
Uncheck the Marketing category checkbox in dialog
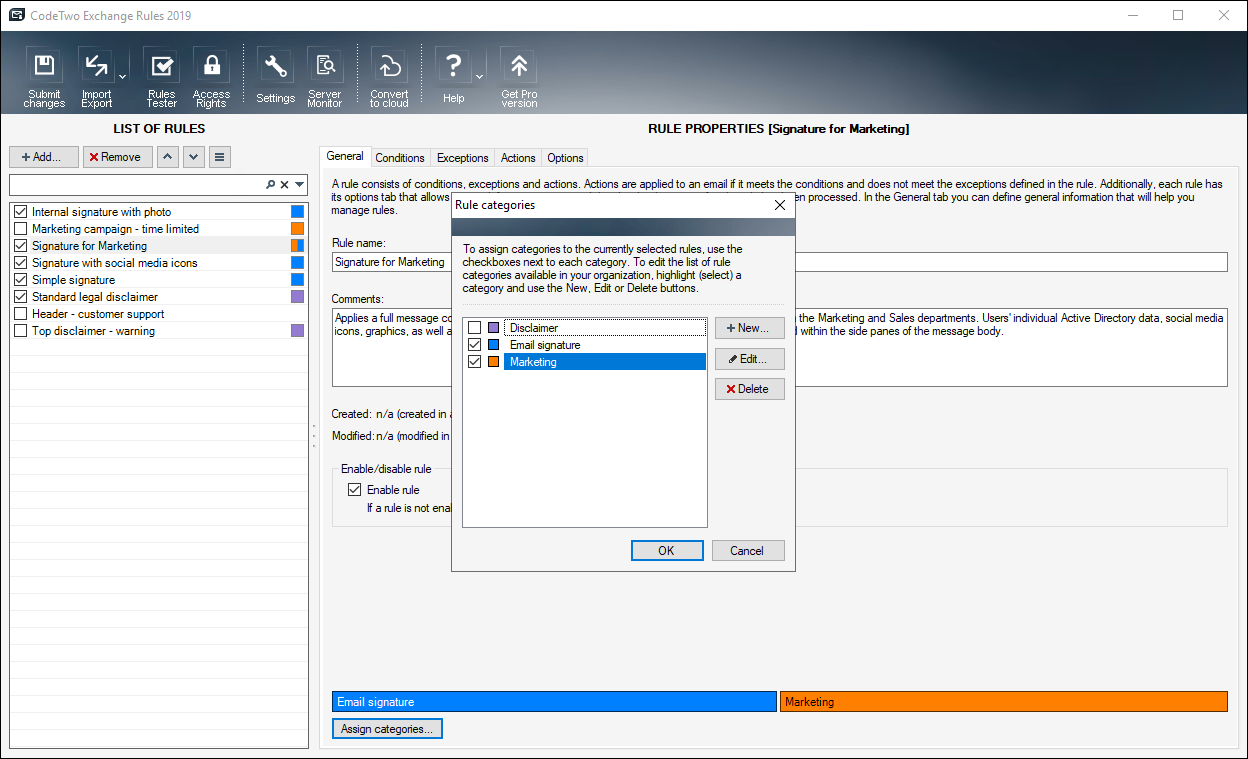point(475,362)
